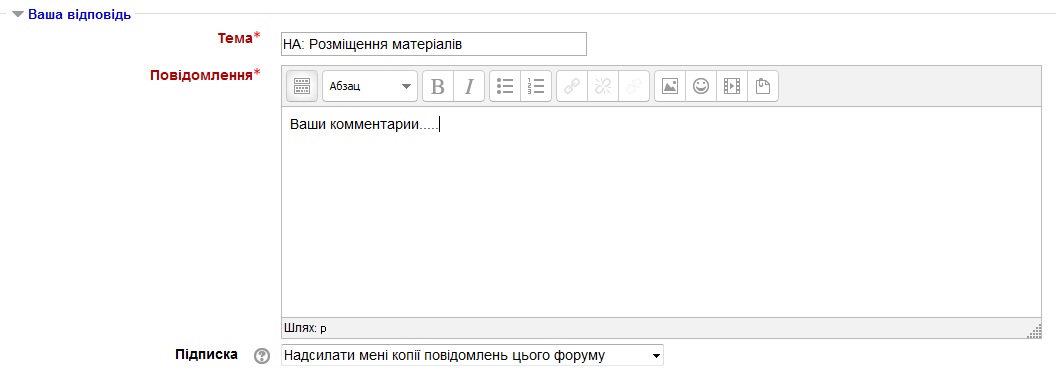Insert a numbered list
This screenshot has width=1056, height=373.
coord(536,86)
